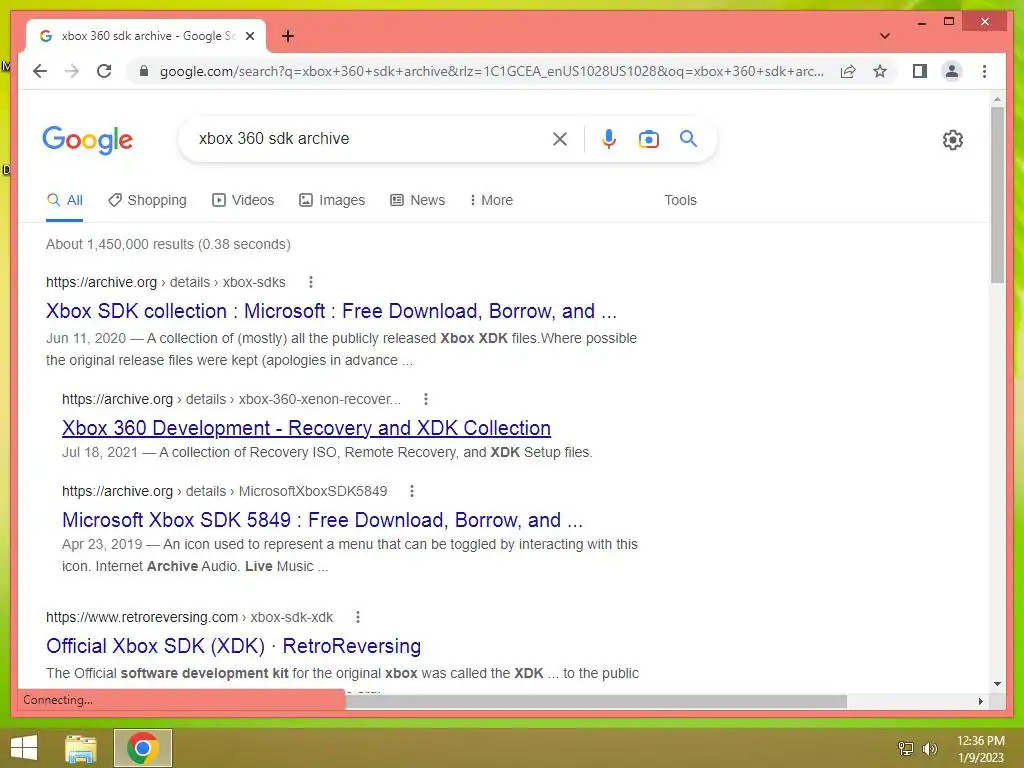Click the scroll right arrow
1024x768 pixels.
tap(980, 701)
